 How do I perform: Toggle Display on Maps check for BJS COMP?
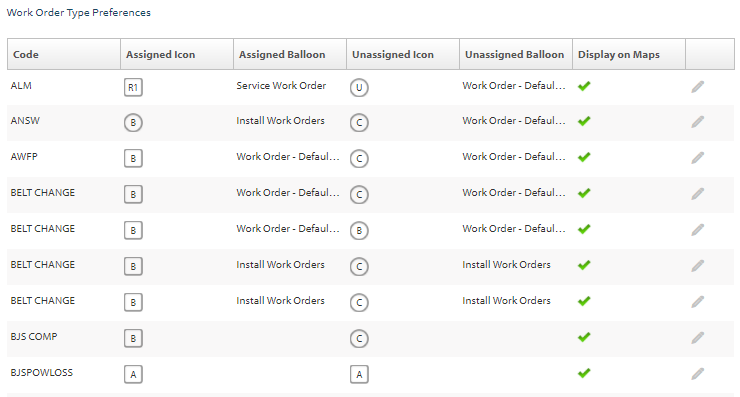[584, 337]
